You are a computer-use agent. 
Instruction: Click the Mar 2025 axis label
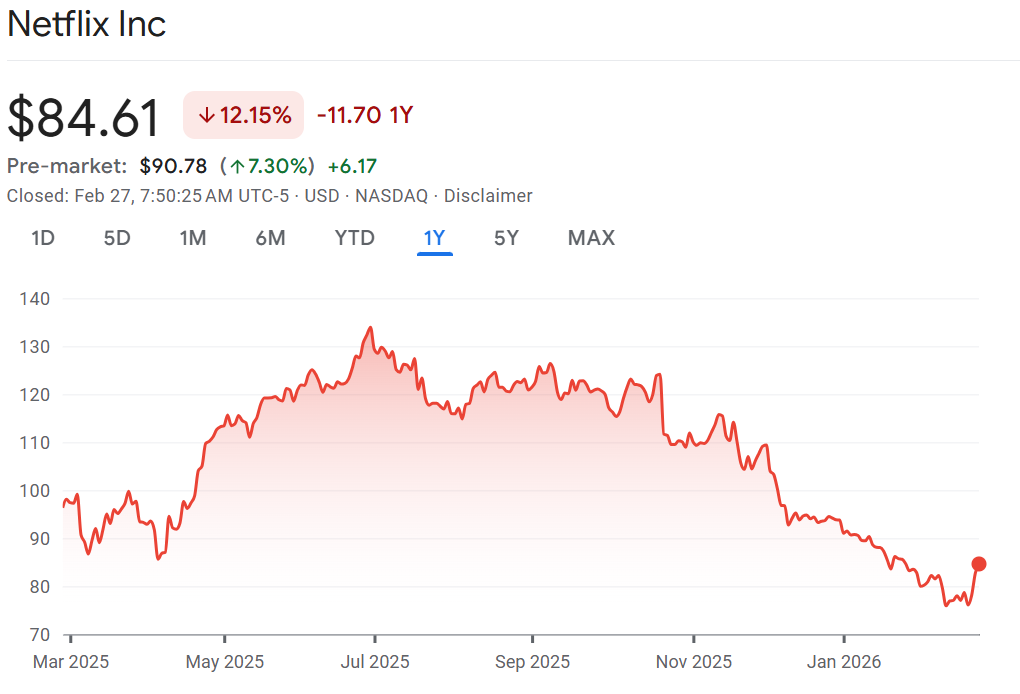pos(71,661)
